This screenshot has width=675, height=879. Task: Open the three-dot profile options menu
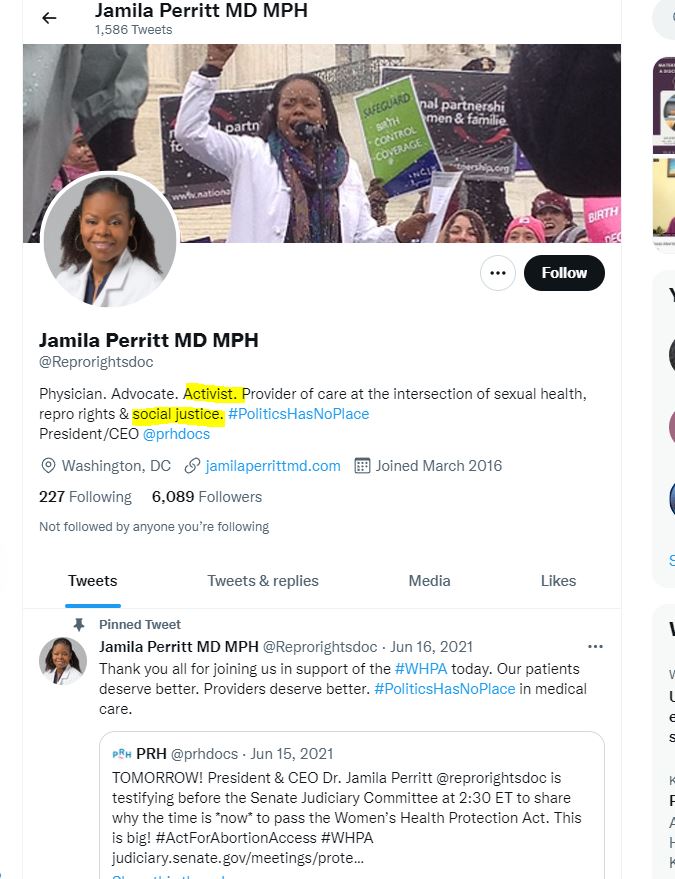pos(497,273)
